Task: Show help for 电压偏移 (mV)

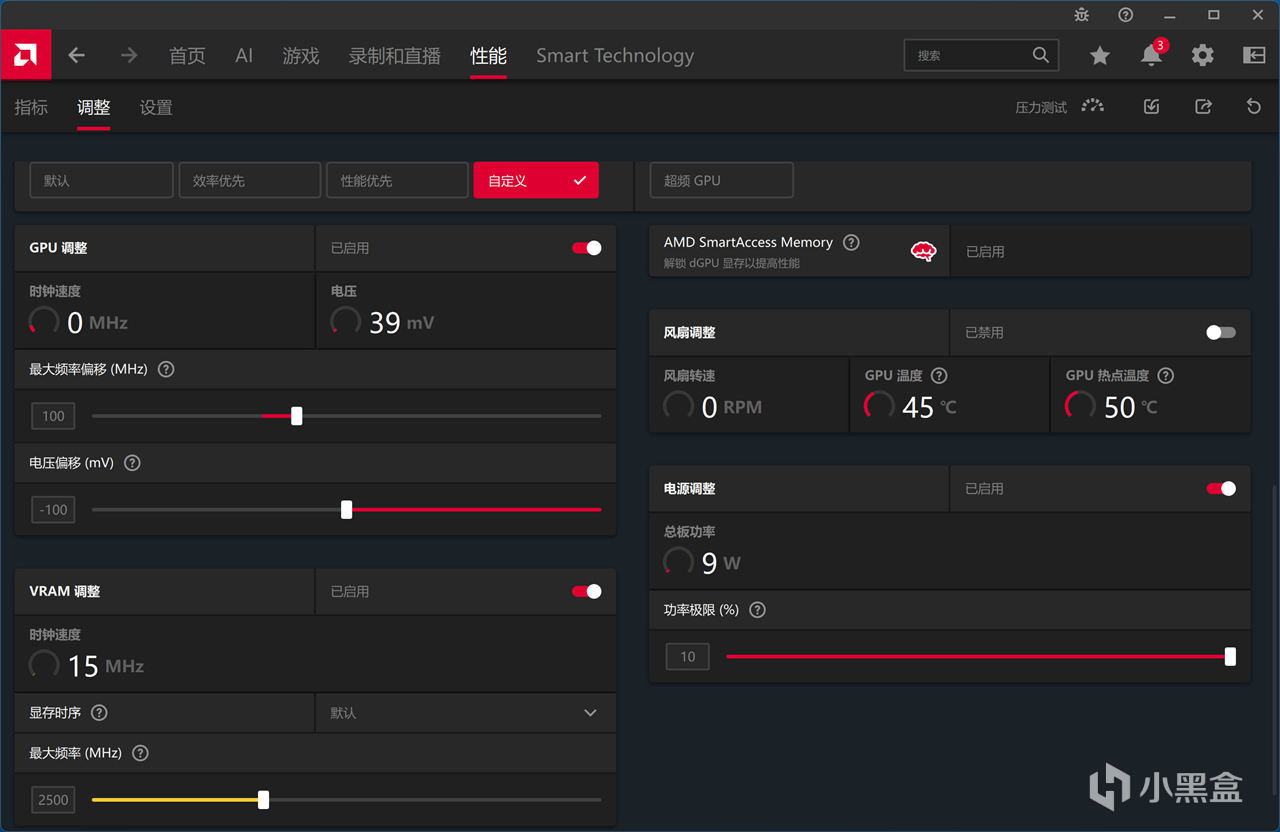Action: (132, 463)
